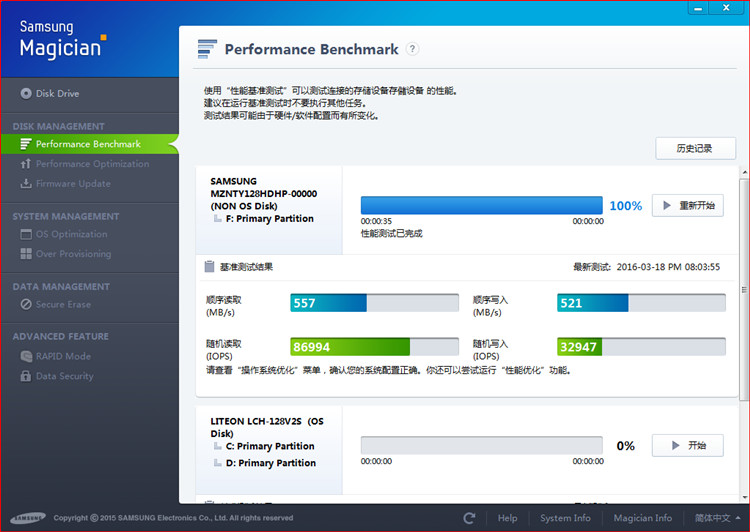Open the 历史记录 history button
The image size is (750, 532).
coord(695,148)
